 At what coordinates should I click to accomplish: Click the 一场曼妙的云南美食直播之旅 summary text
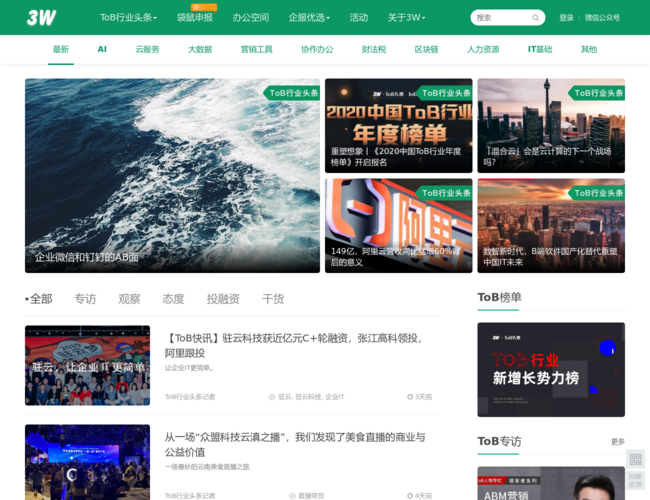[207, 467]
